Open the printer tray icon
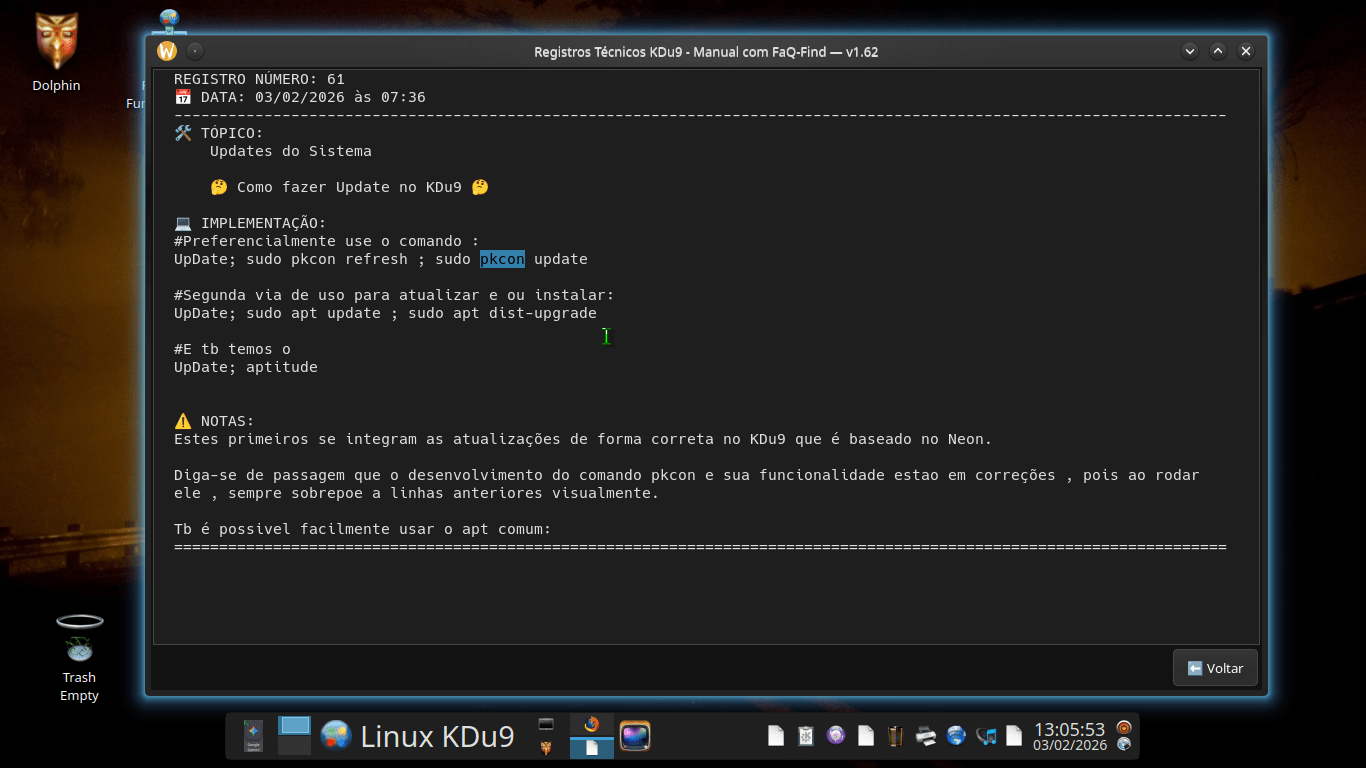The image size is (1366, 768). tap(926, 736)
